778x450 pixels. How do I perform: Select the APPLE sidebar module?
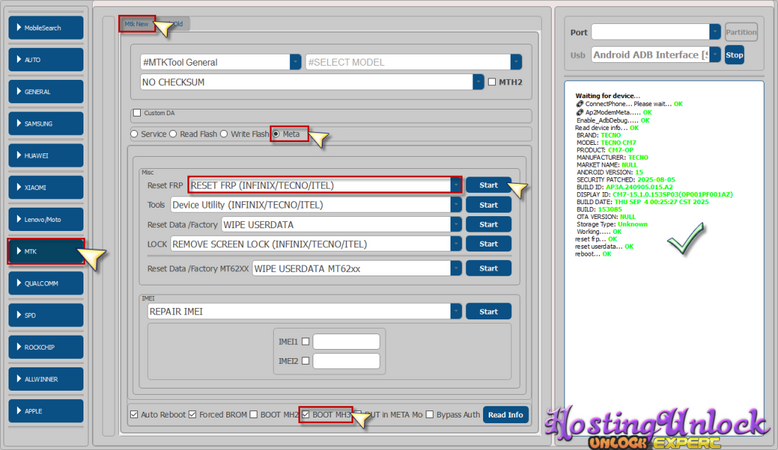(47, 410)
